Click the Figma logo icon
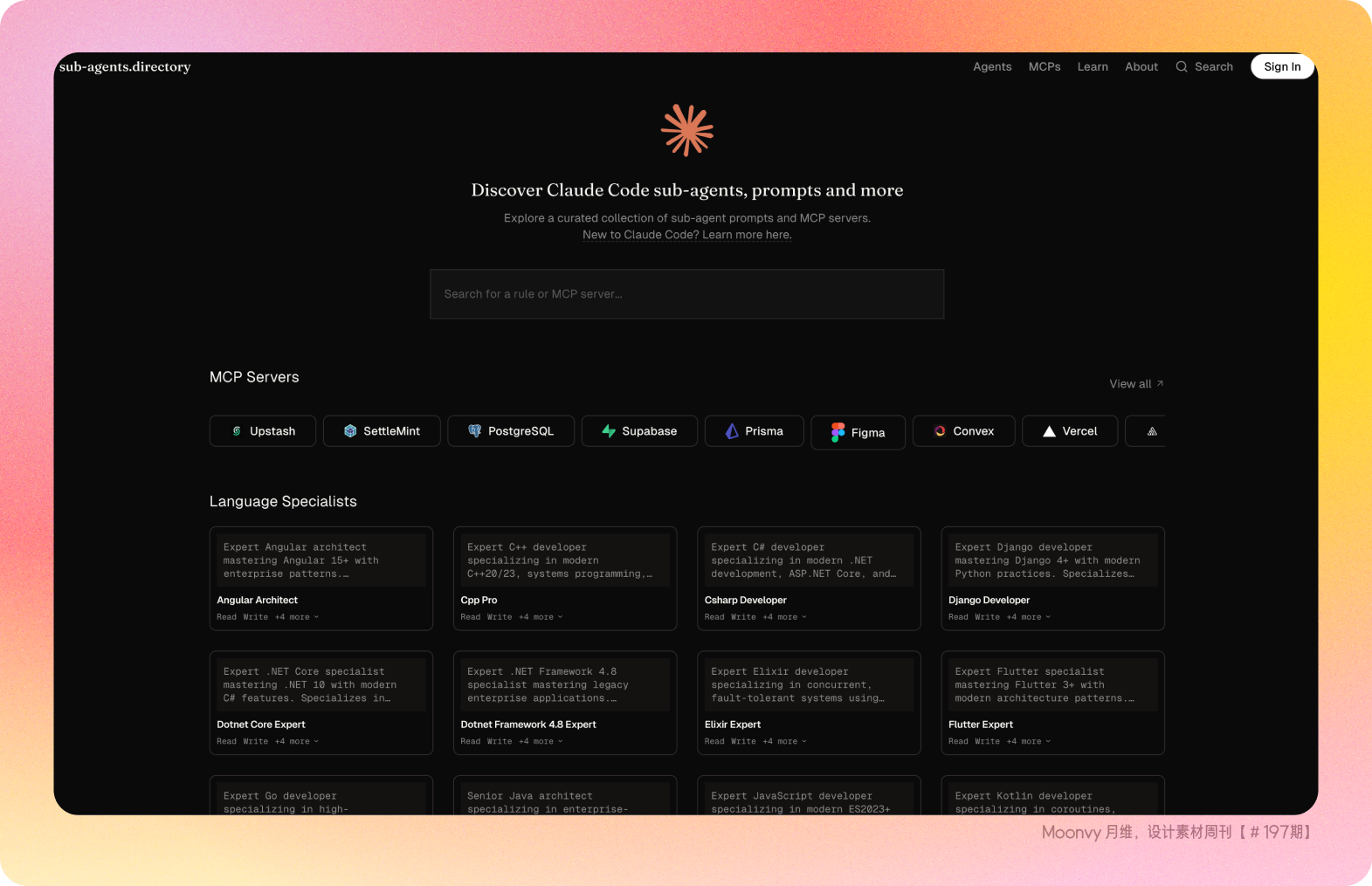This screenshot has width=1372, height=886. point(838,433)
